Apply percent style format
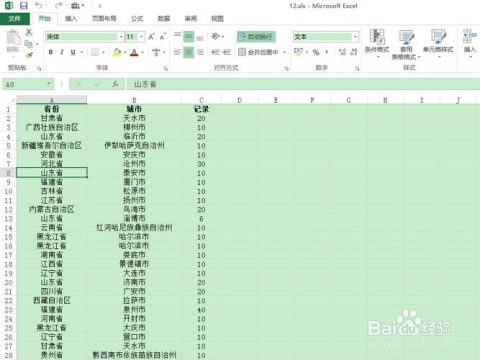480x360 pixels. click(x=316, y=52)
